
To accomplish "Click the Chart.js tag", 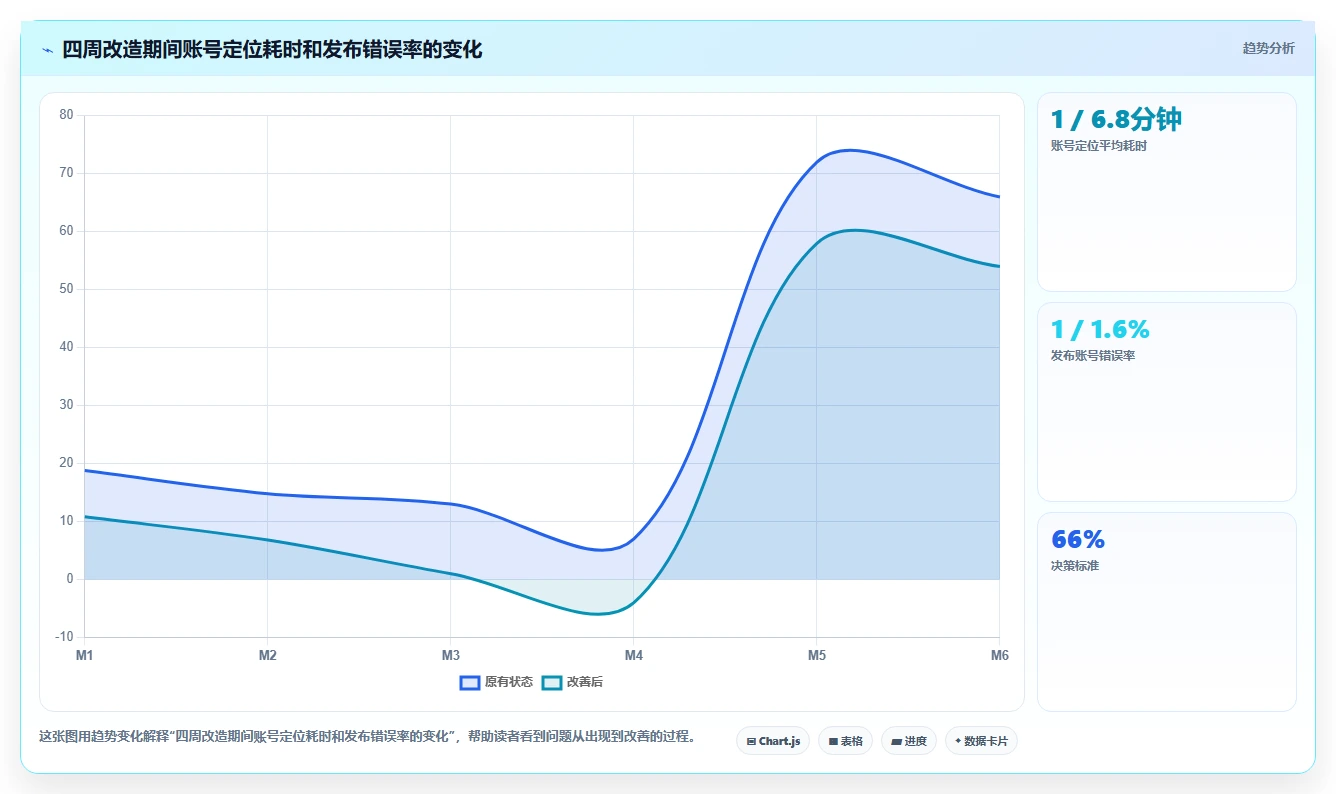I will tap(773, 741).
